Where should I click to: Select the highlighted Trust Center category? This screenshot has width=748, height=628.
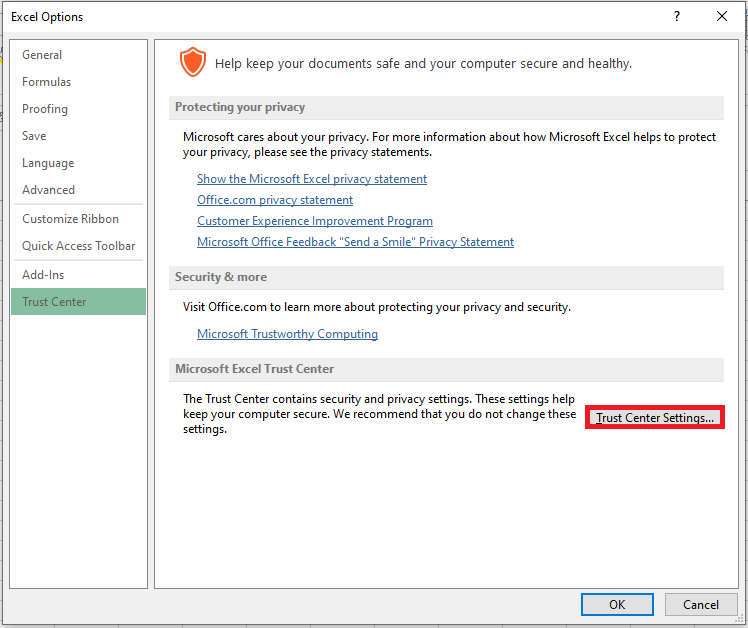(78, 302)
